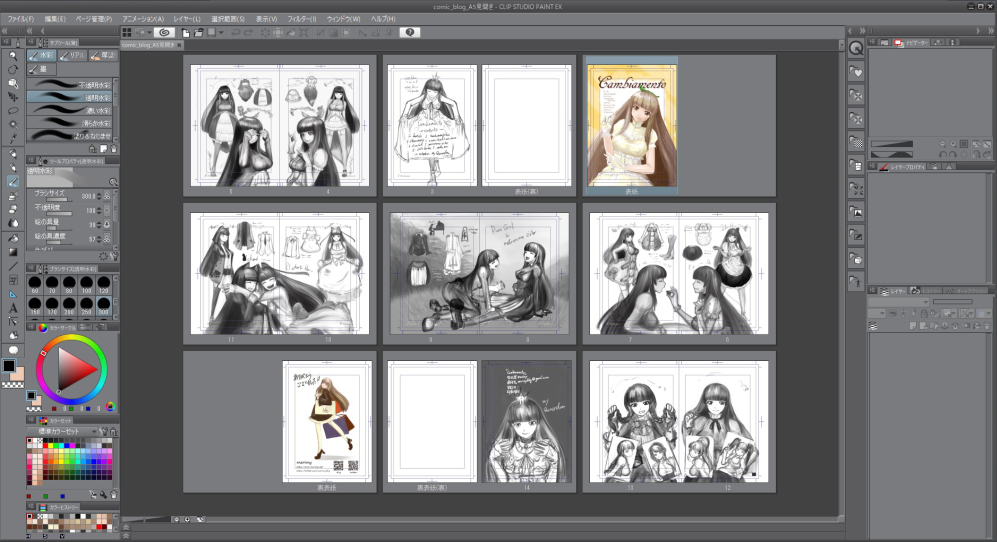The image size is (997, 542).
Task: Choose the 不透明水彩 brush
Action: 69,84
